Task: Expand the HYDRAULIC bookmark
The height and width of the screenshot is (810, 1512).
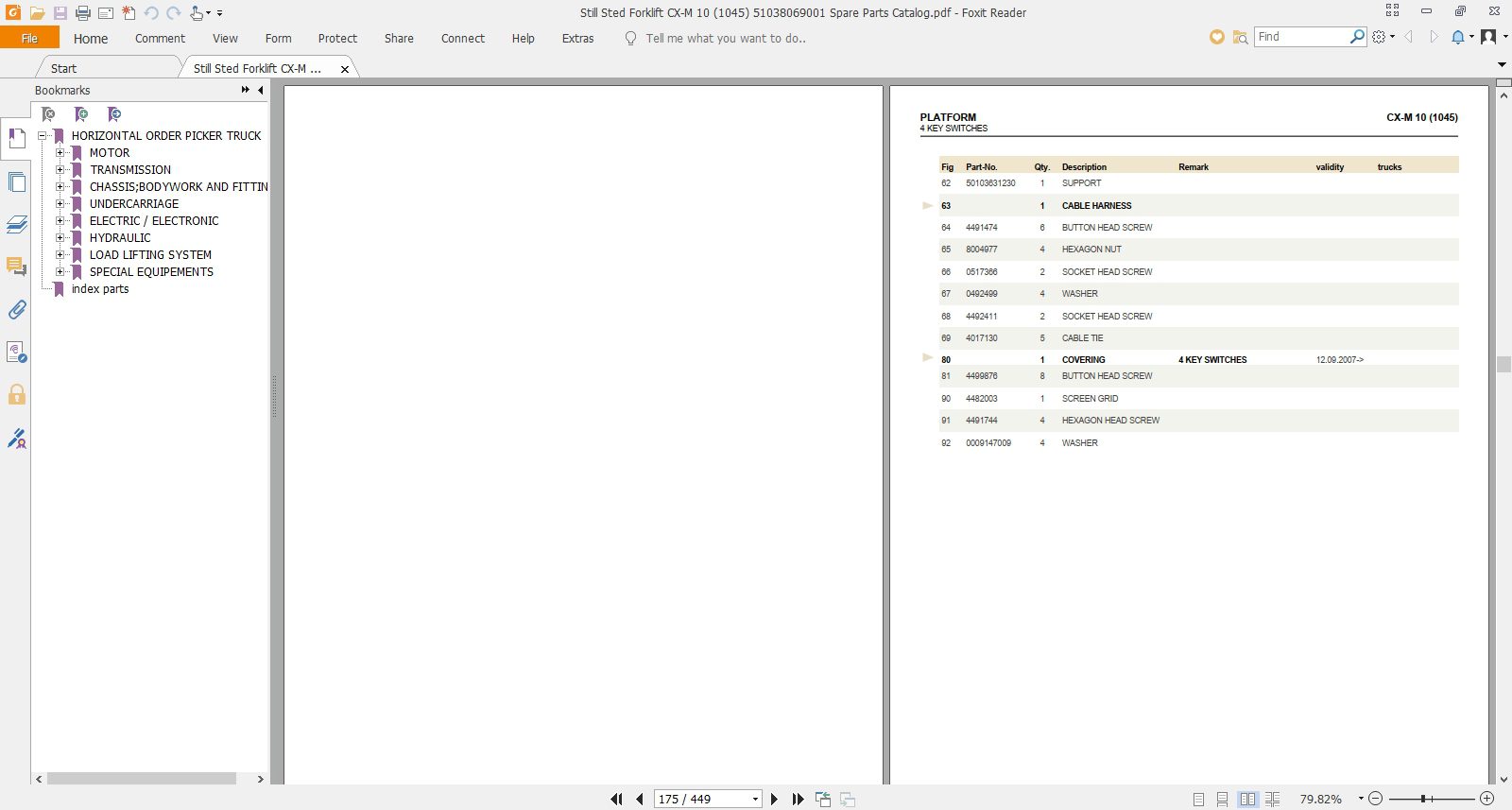Action: 60,237
